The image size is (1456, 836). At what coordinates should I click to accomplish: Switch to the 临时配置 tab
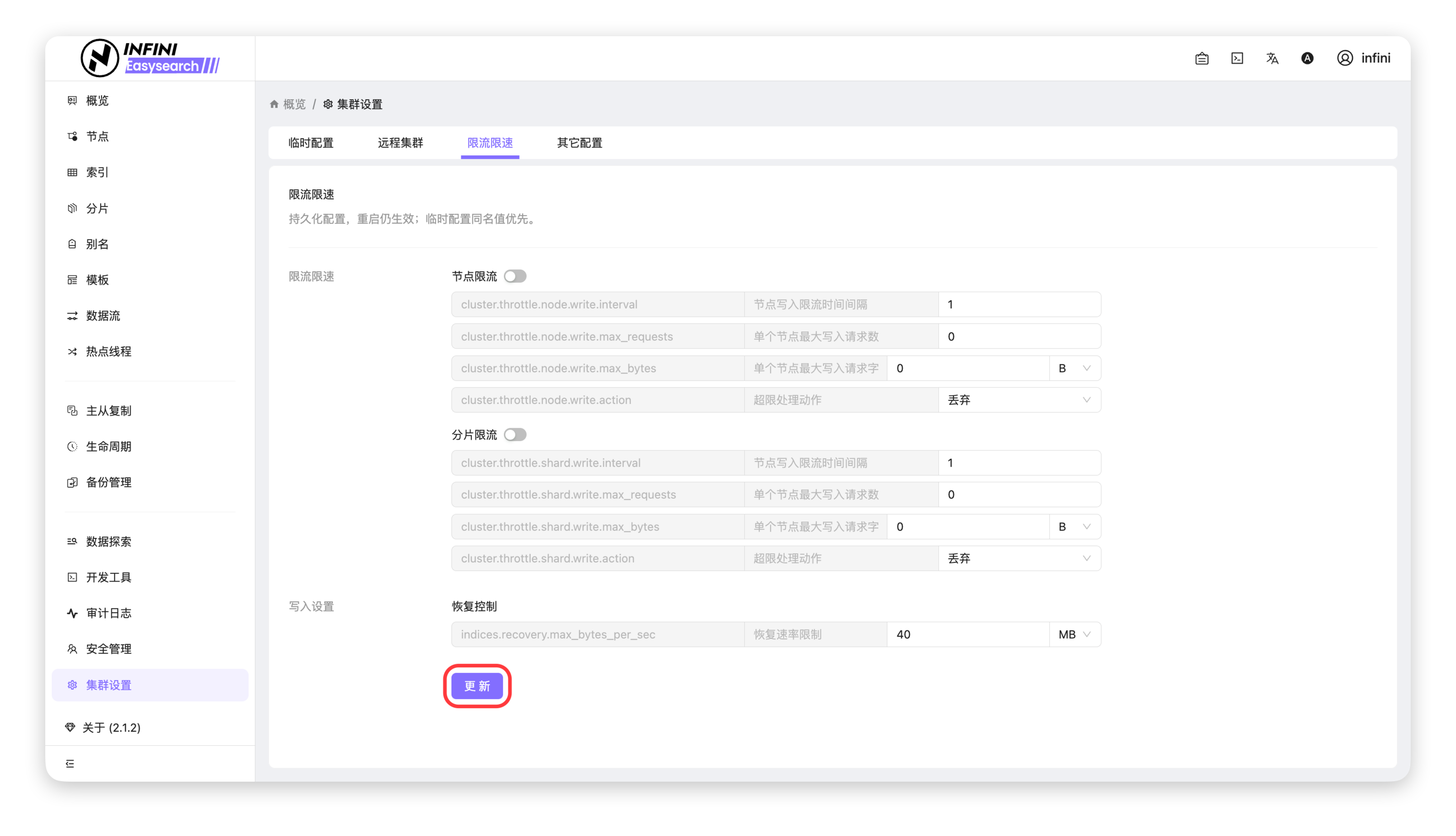(x=311, y=142)
